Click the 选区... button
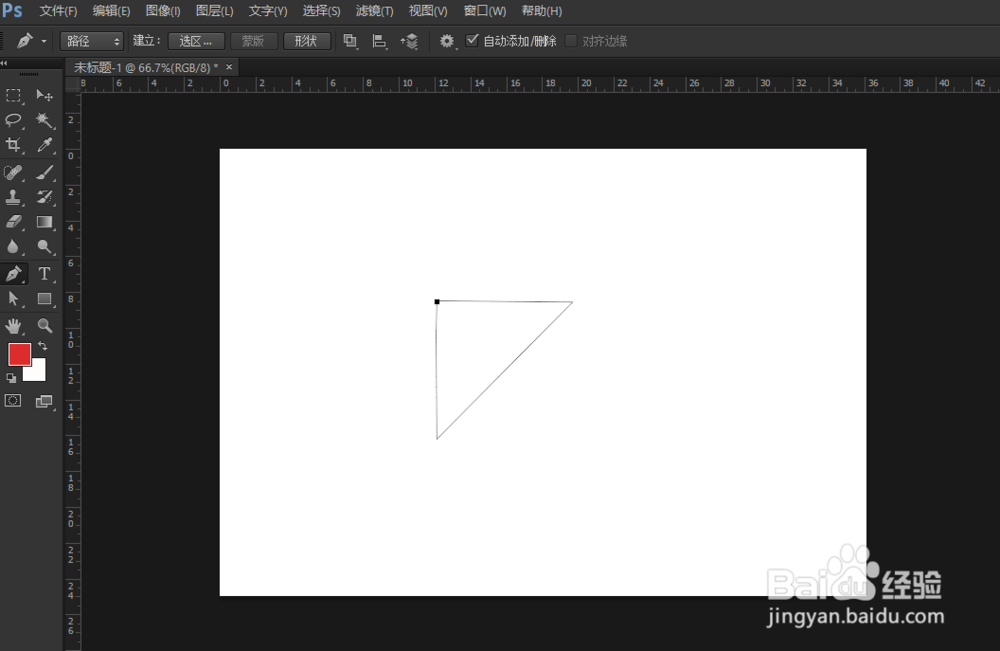The height and width of the screenshot is (651, 1000). [196, 41]
